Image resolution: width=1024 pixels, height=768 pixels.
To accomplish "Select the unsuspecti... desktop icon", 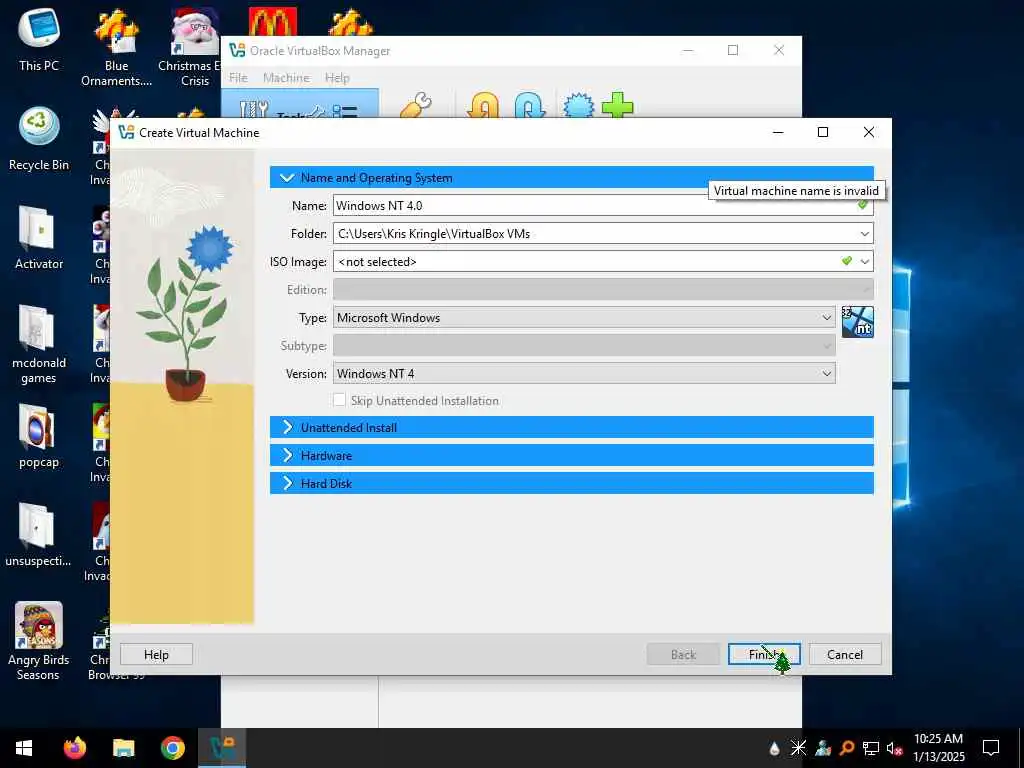I will pyautogui.click(x=39, y=535).
